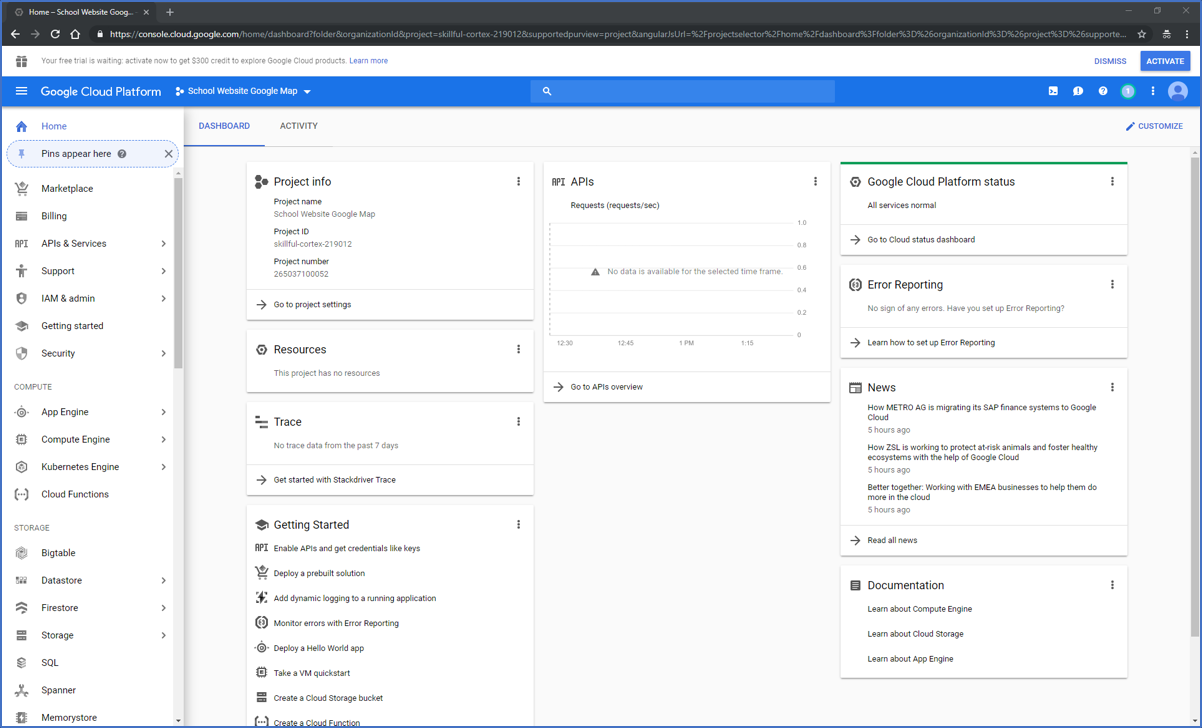1202x728 pixels.
Task: Open APIs card options menu
Action: 815,182
